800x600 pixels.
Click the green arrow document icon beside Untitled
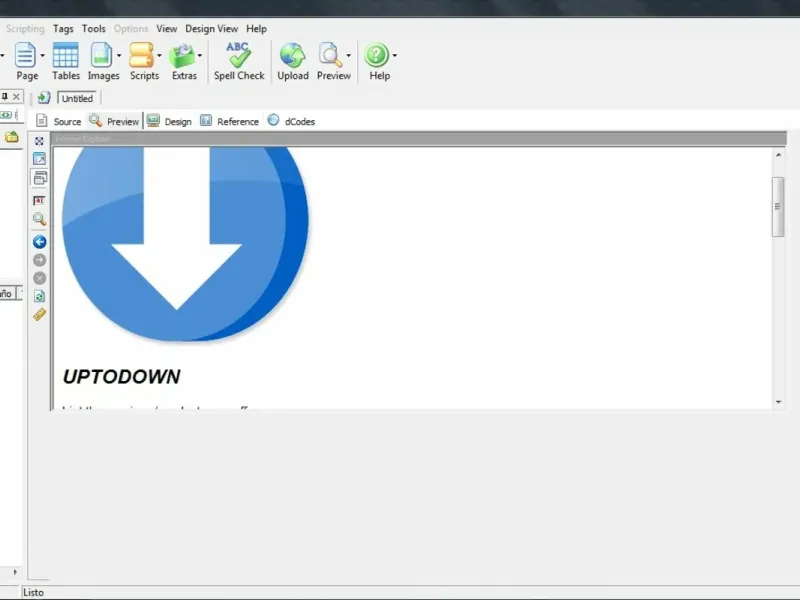coord(44,97)
